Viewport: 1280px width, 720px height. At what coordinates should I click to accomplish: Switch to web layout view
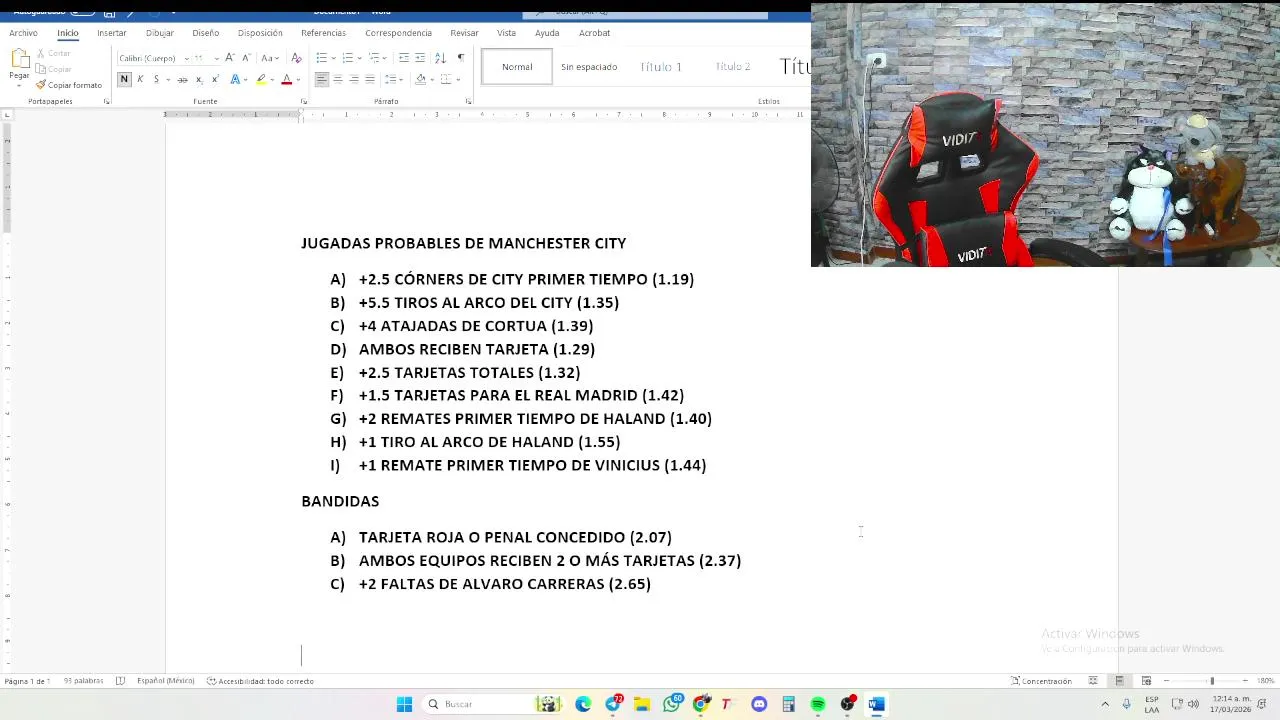pos(1146,681)
